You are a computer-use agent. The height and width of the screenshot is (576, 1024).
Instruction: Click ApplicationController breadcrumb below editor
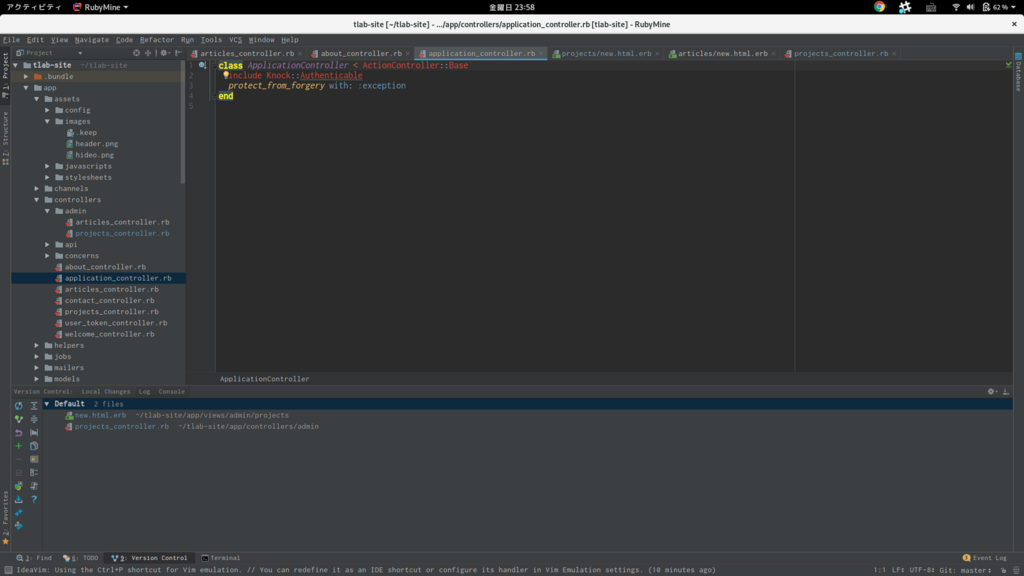[x=264, y=379]
